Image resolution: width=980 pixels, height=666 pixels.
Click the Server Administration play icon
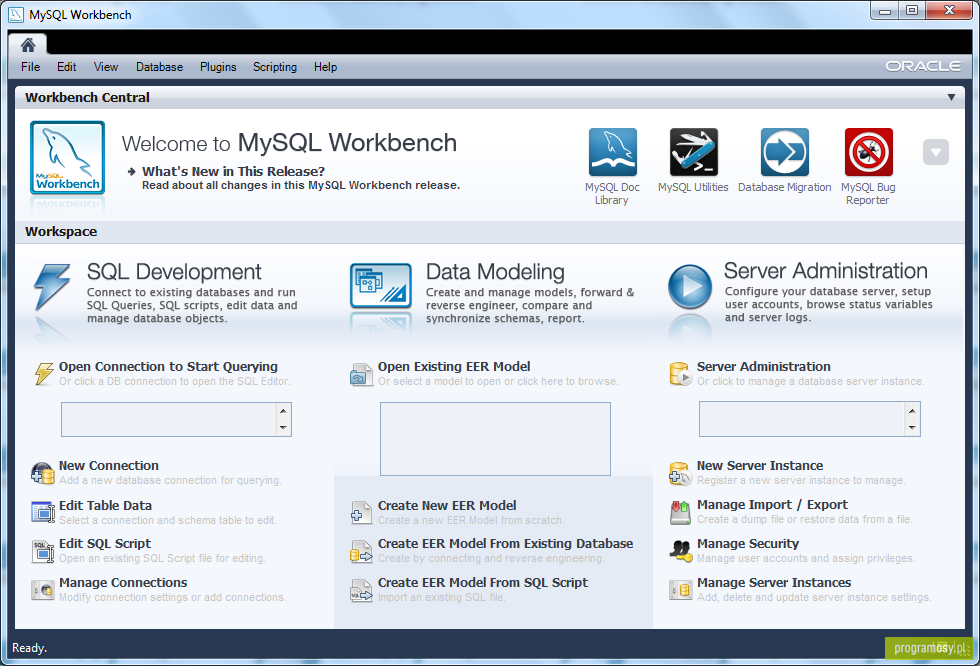click(x=690, y=287)
